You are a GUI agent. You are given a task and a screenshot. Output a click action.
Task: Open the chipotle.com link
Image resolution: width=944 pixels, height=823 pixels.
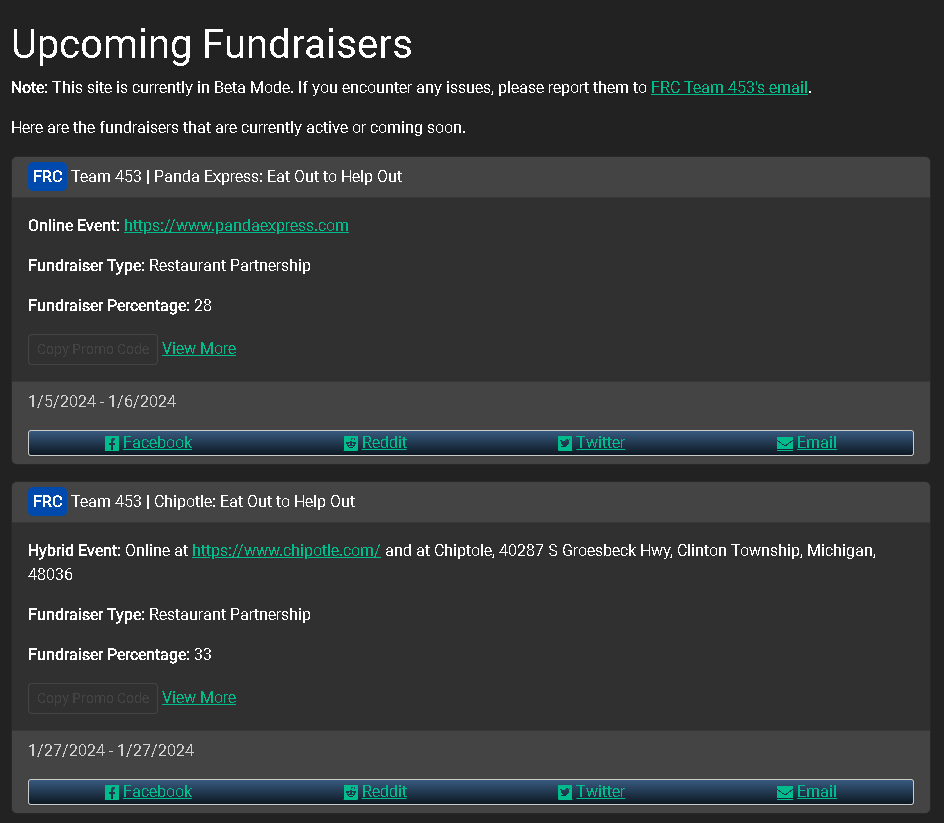click(x=286, y=551)
